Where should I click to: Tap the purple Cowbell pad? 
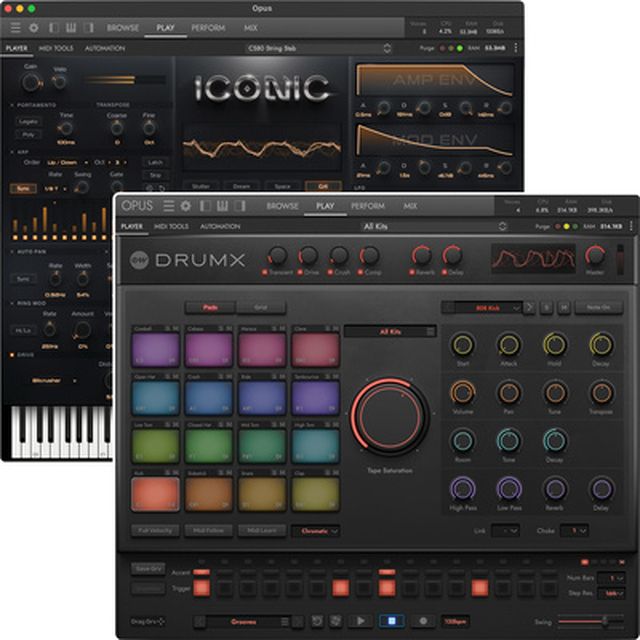click(x=156, y=349)
